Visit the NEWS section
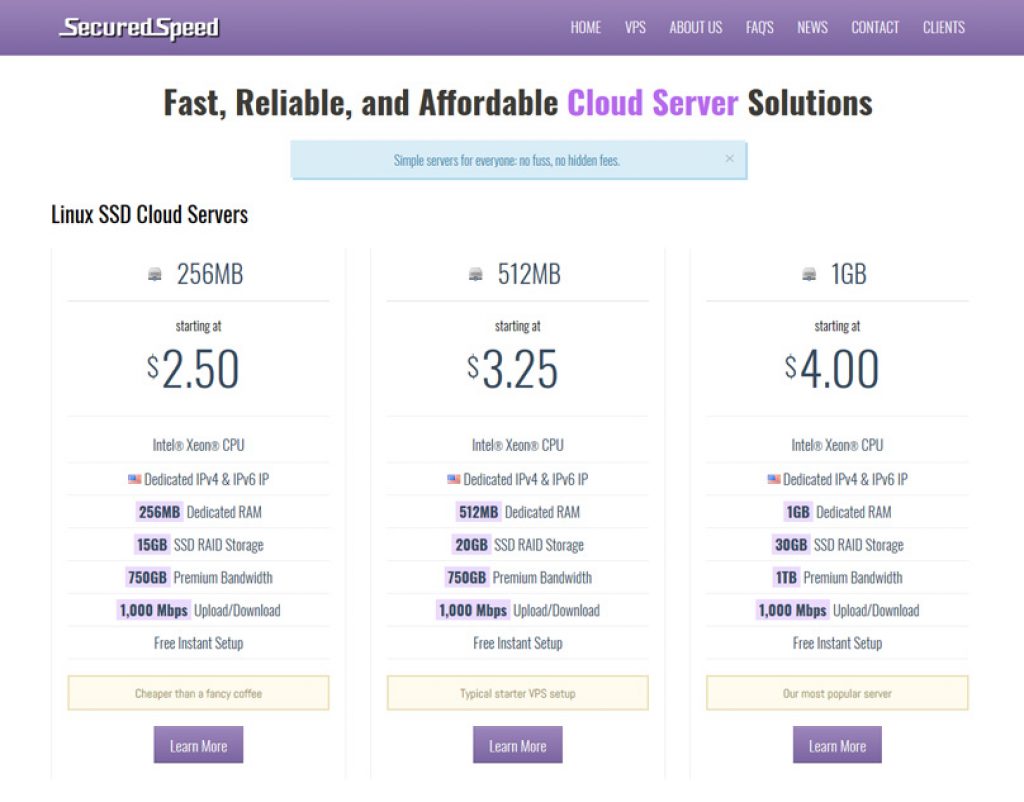1024x802 pixels. point(812,27)
